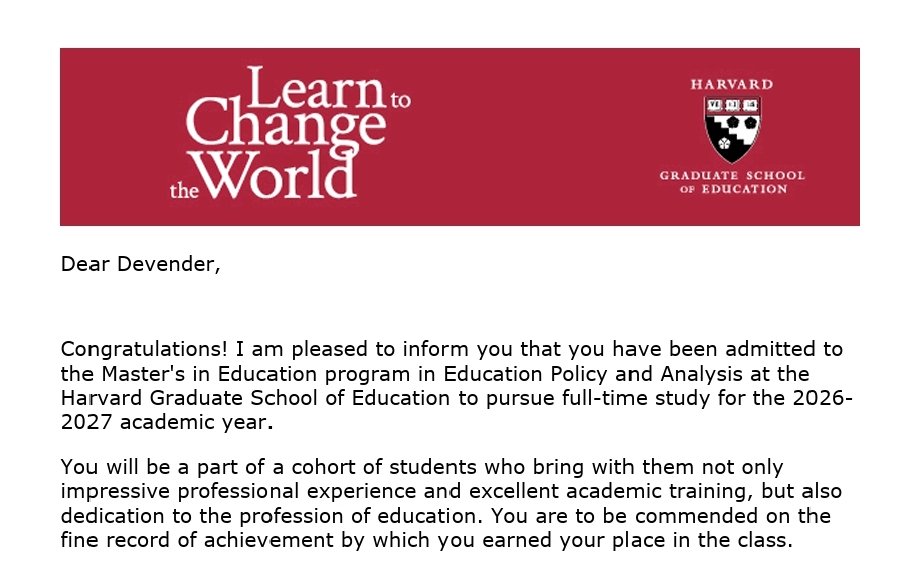Click the text 2027 academic year
Viewport: 923px width, 574px height.
click(x=167, y=423)
